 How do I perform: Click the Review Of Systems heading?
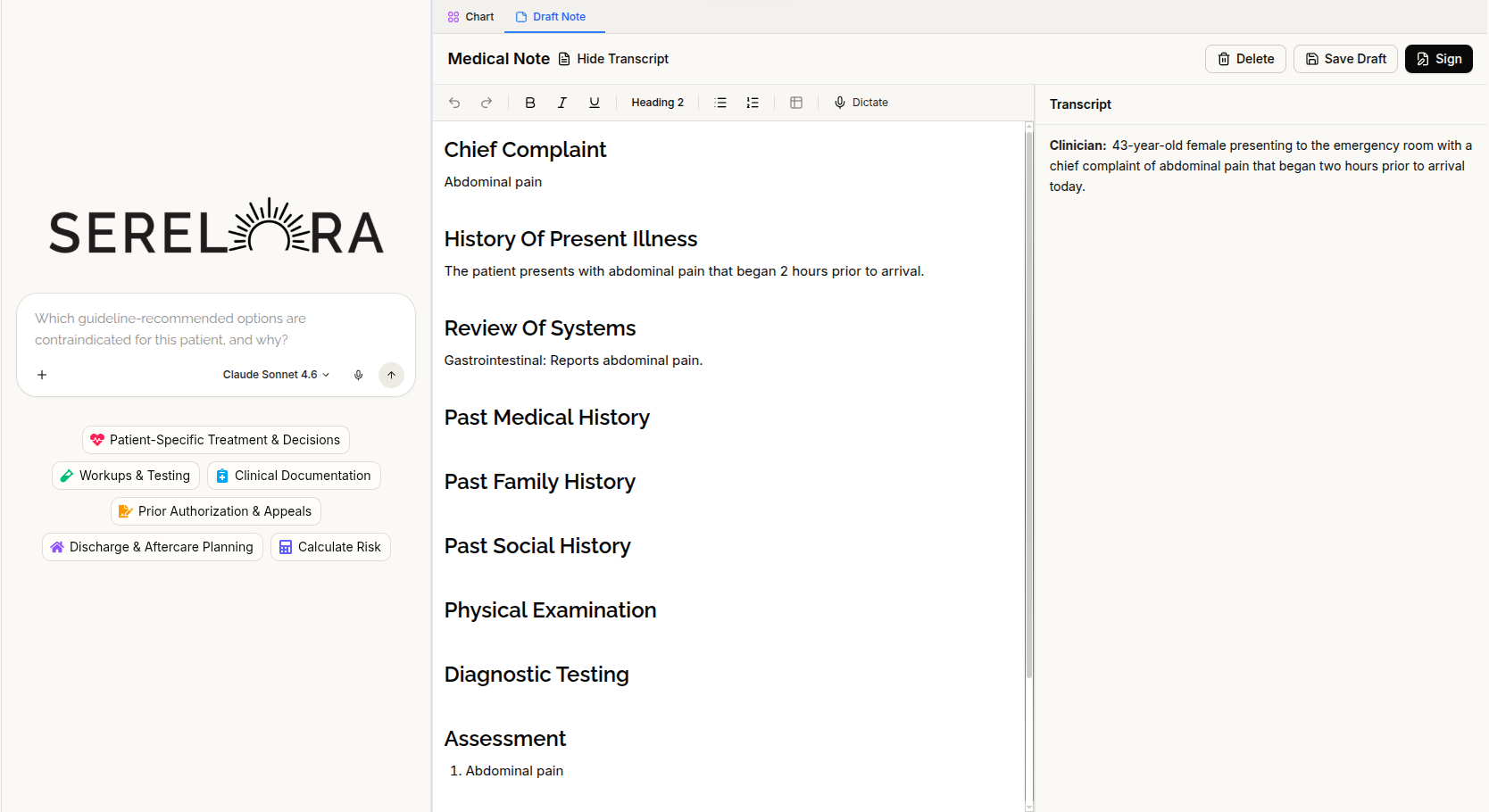pos(540,328)
